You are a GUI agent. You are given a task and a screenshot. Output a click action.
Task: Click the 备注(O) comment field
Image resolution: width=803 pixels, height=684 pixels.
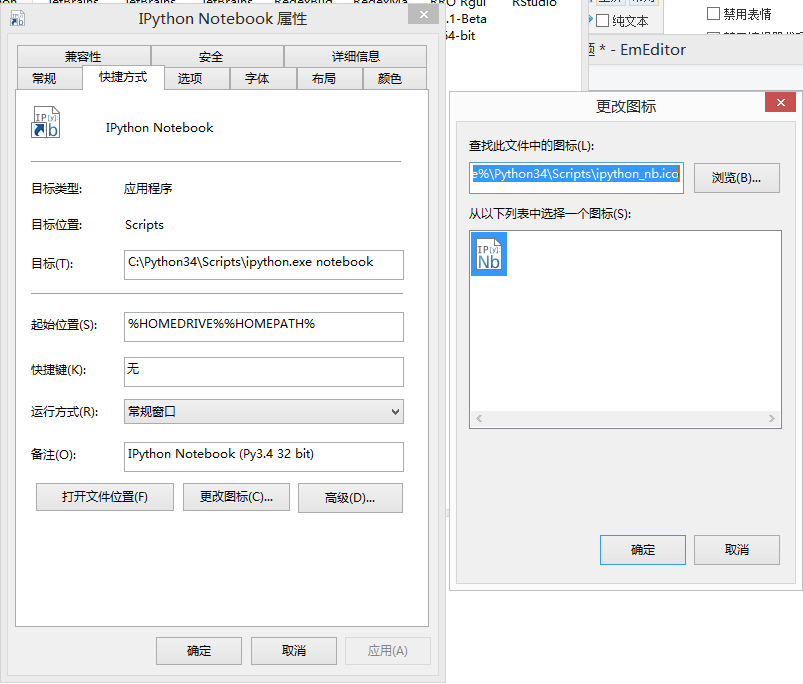pyautogui.click(x=264, y=457)
